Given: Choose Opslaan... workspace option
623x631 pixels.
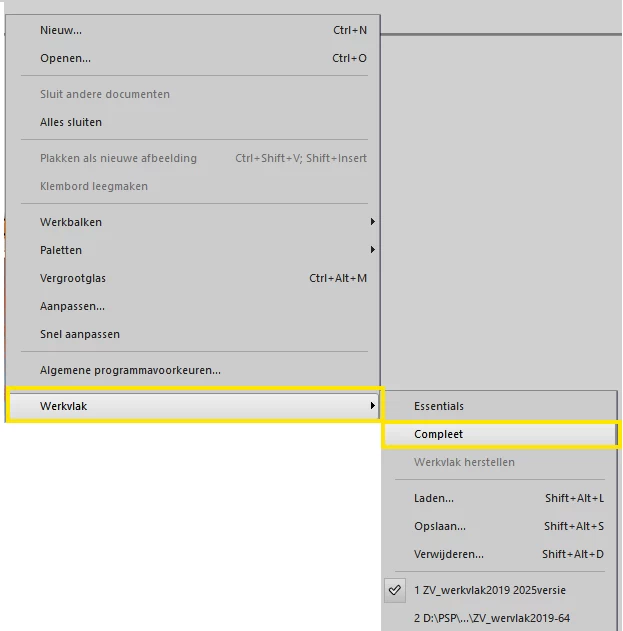Looking at the screenshot, I should click(499, 526).
